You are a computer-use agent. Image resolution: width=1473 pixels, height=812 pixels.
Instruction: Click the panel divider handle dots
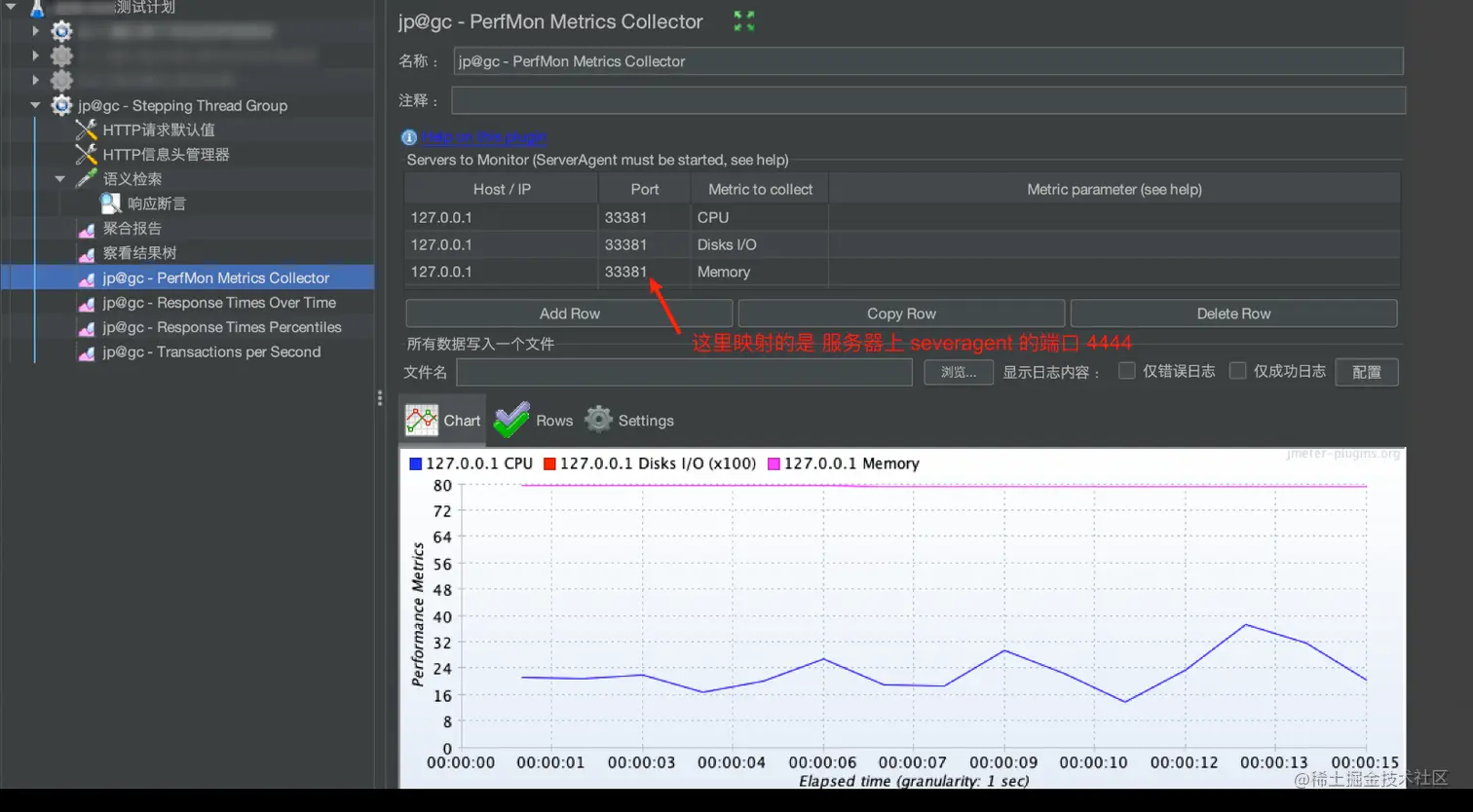379,397
